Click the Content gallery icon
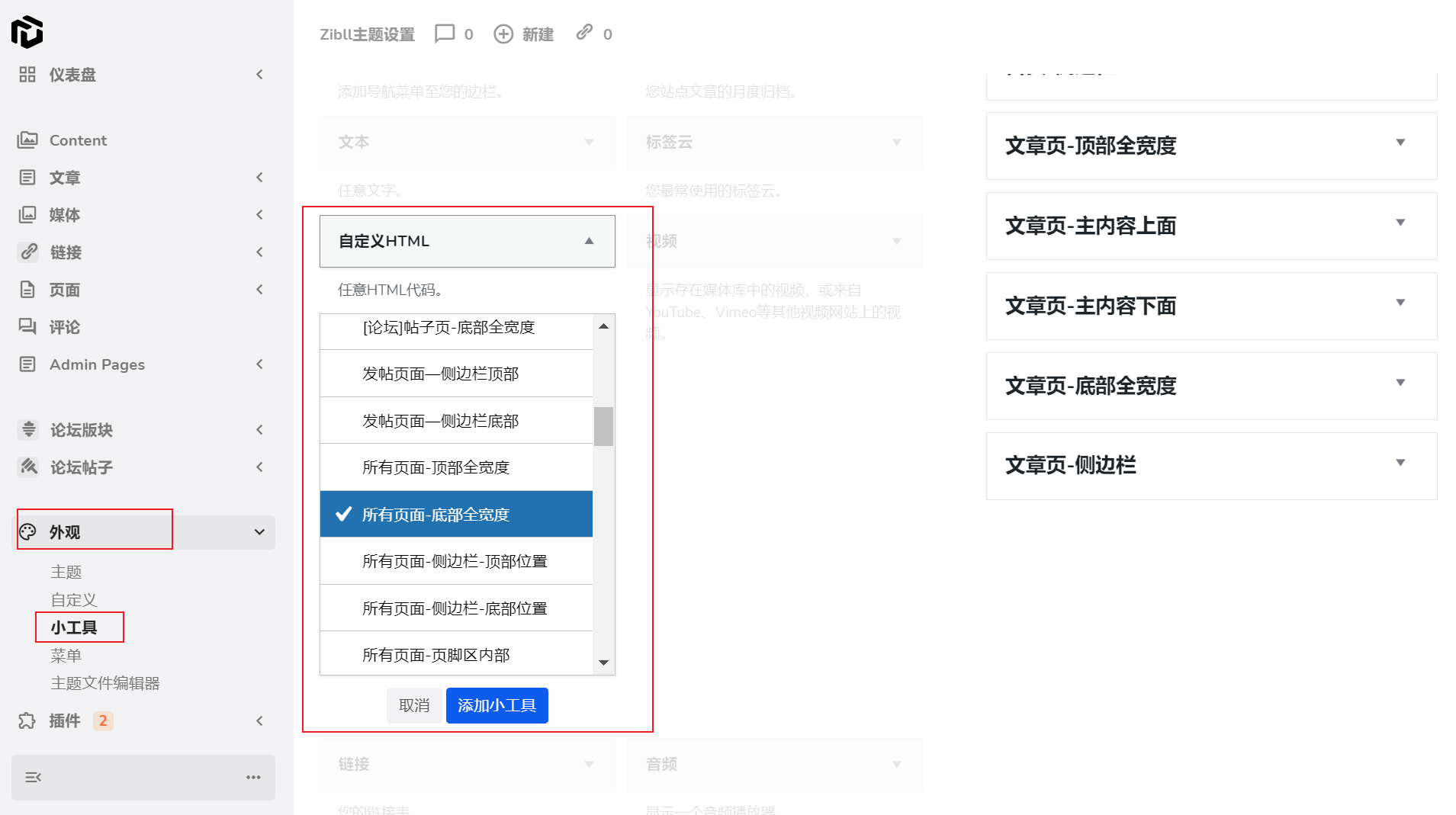1456x815 pixels. 27,140
